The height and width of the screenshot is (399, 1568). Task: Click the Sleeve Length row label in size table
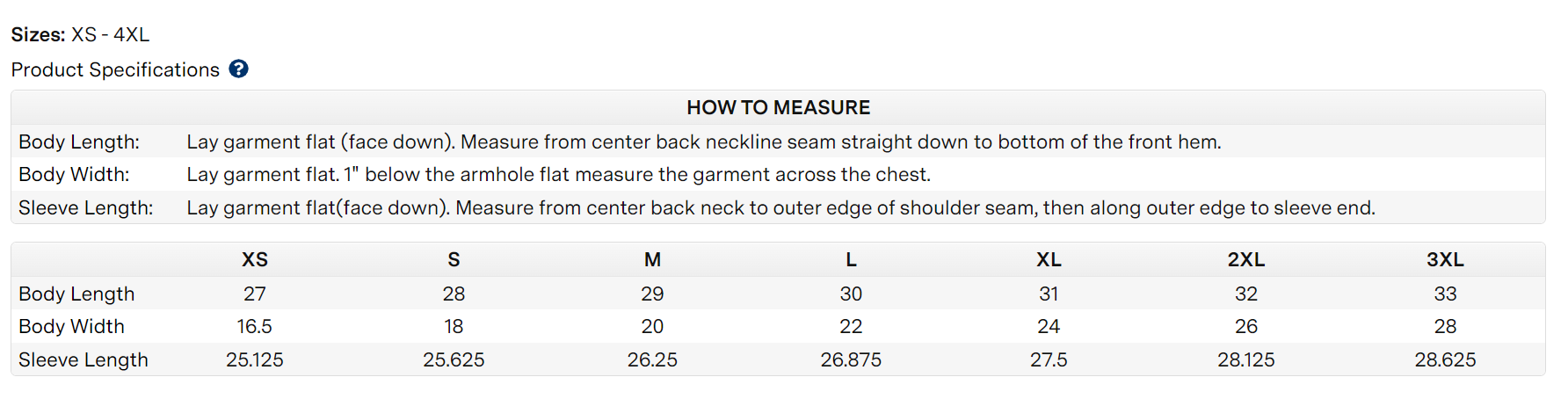[83, 359]
